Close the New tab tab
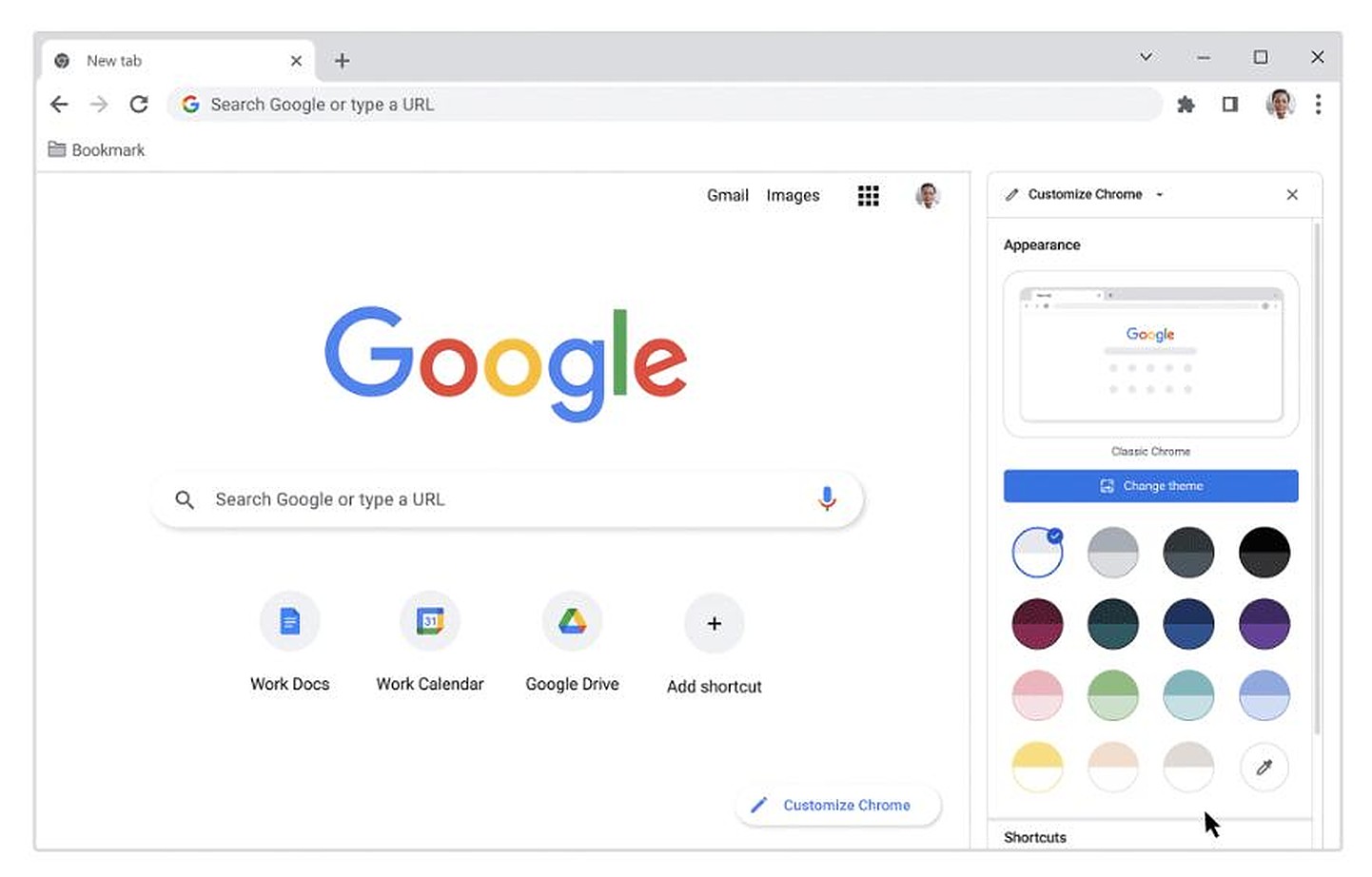1372x877 pixels. tap(296, 61)
